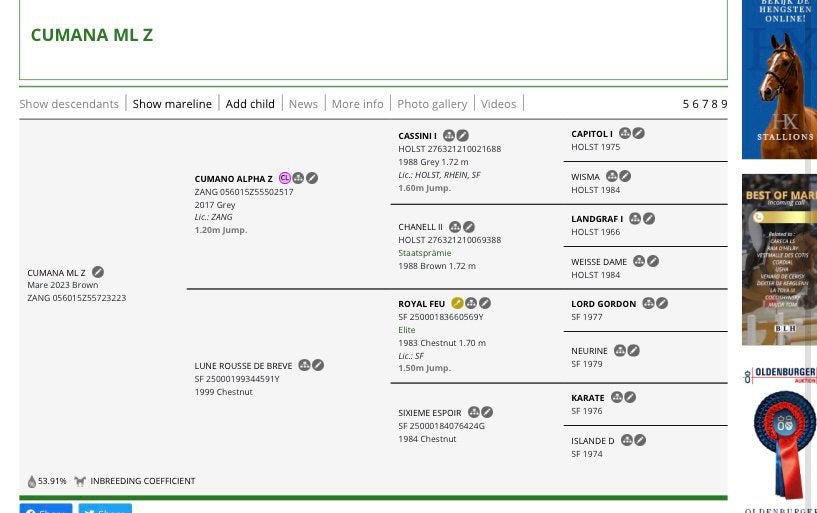
Task: Open progeny icon for Landgraf I
Action: point(635,218)
